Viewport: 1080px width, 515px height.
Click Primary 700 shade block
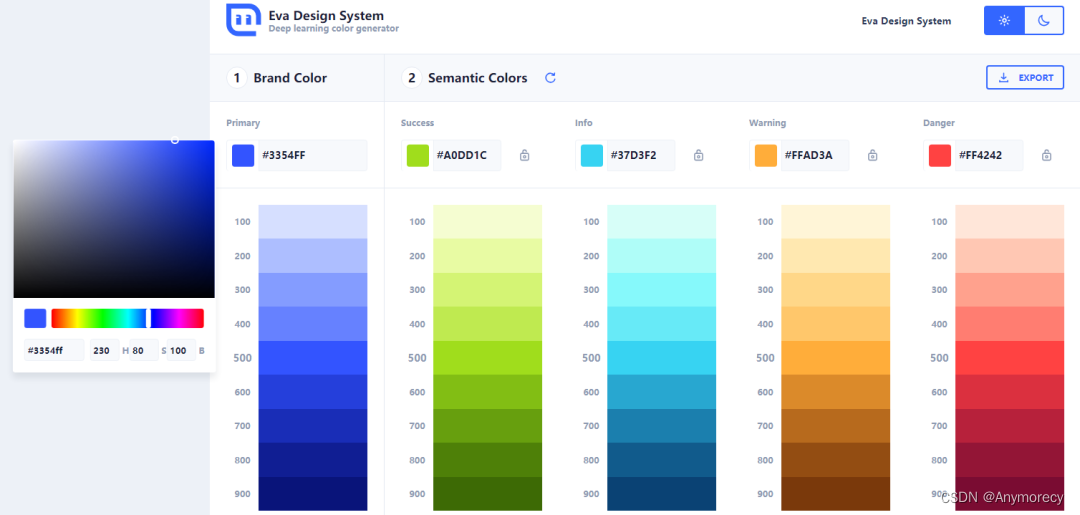click(313, 425)
